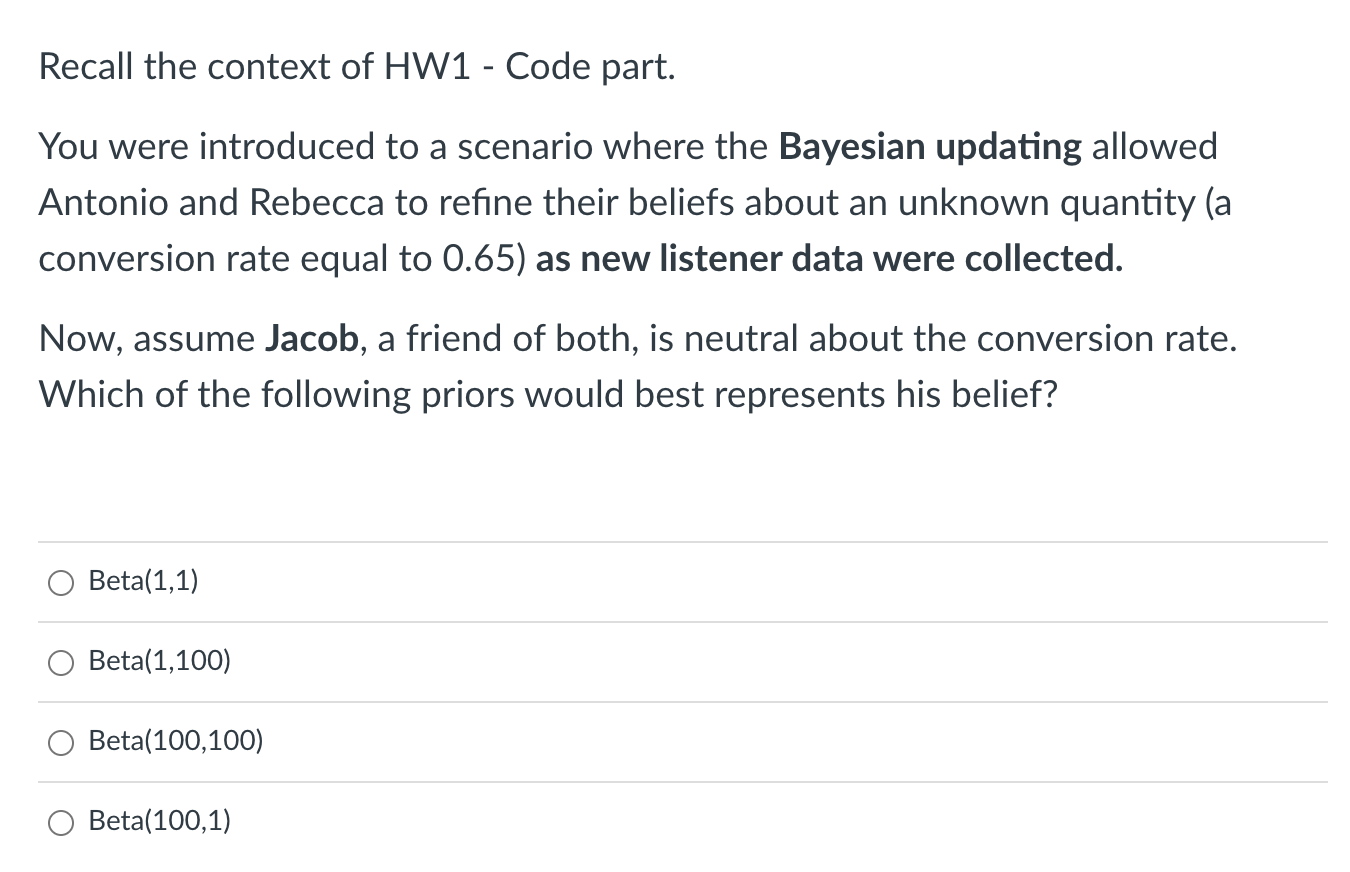Image resolution: width=1350 pixels, height=872 pixels.
Task: Mark the last answer option
Action: point(62,822)
